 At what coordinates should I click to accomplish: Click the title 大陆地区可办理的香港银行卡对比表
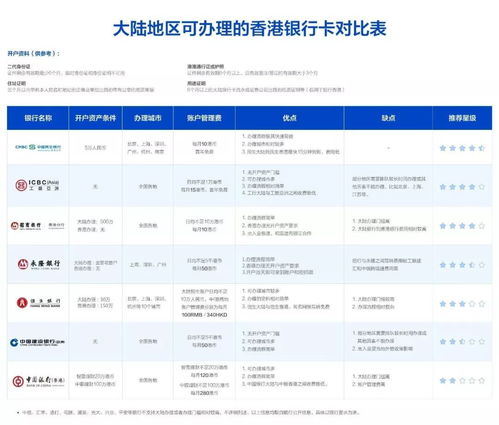tap(250, 28)
